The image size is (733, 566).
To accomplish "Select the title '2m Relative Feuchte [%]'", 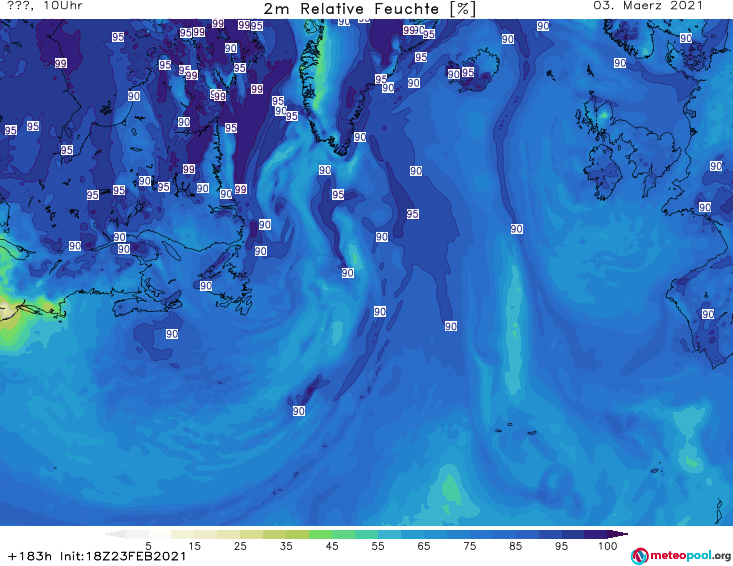I will (369, 9).
